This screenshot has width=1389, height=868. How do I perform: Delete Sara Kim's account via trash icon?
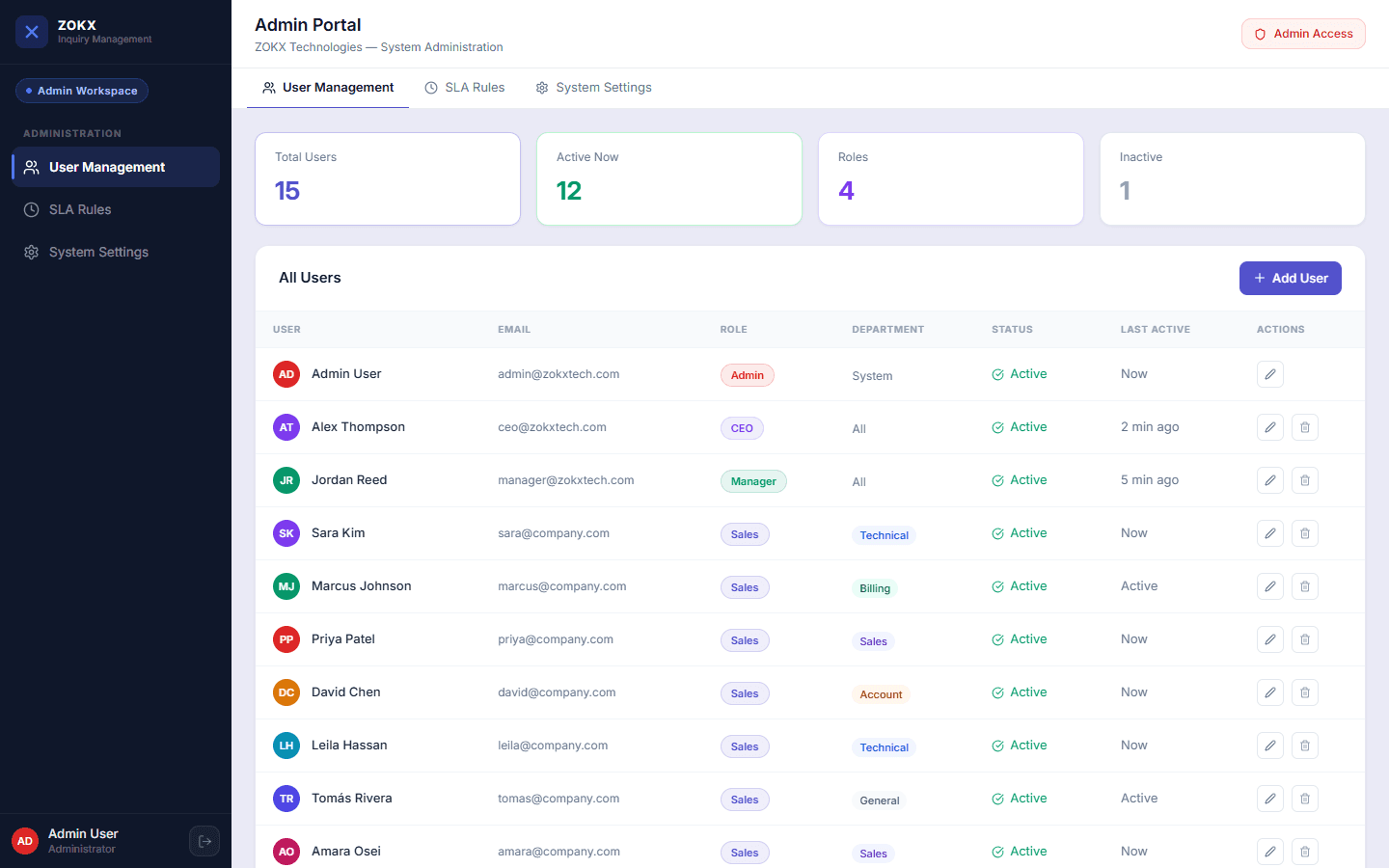[x=1305, y=533]
